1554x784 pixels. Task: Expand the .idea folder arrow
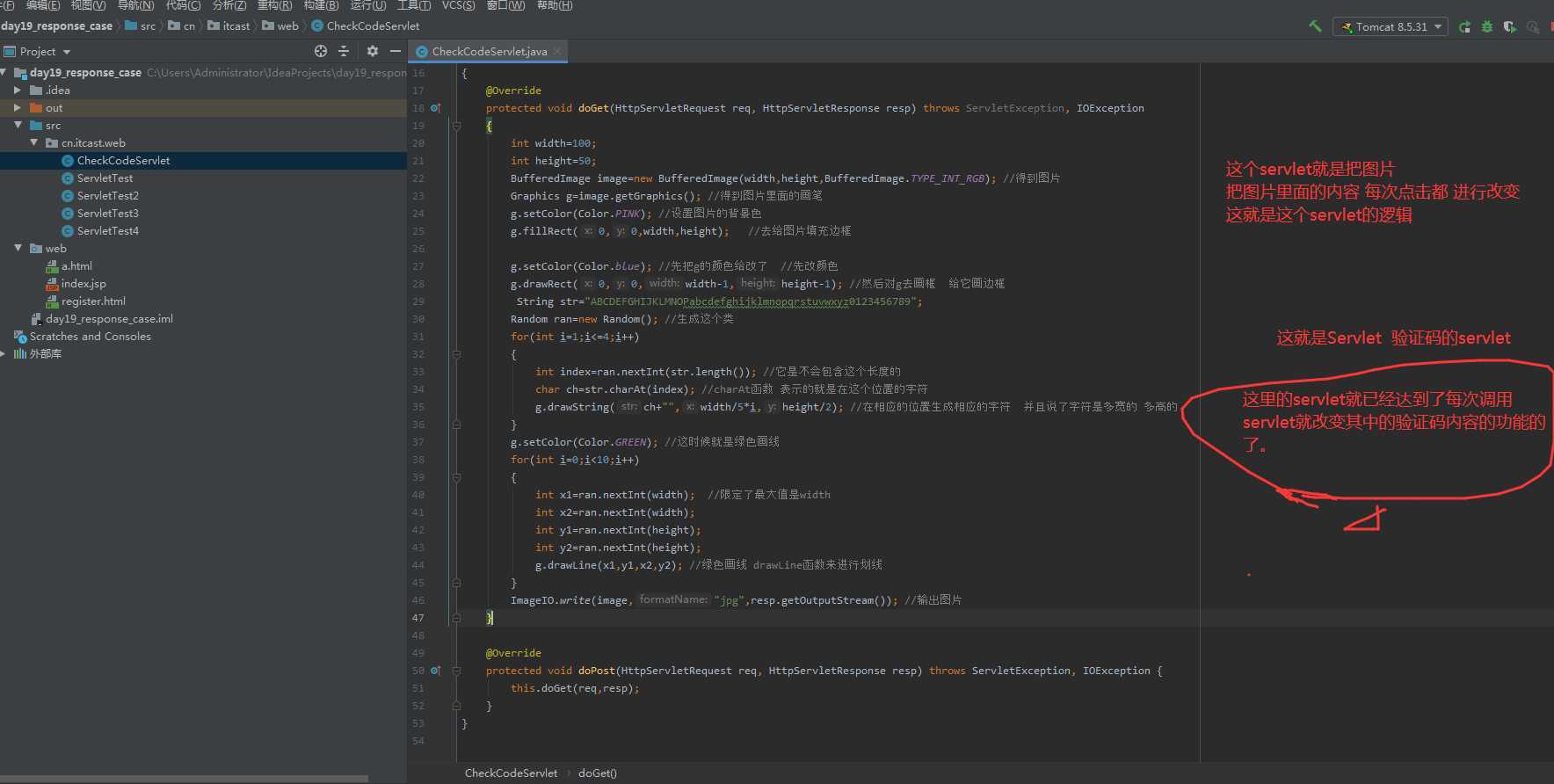[x=18, y=90]
